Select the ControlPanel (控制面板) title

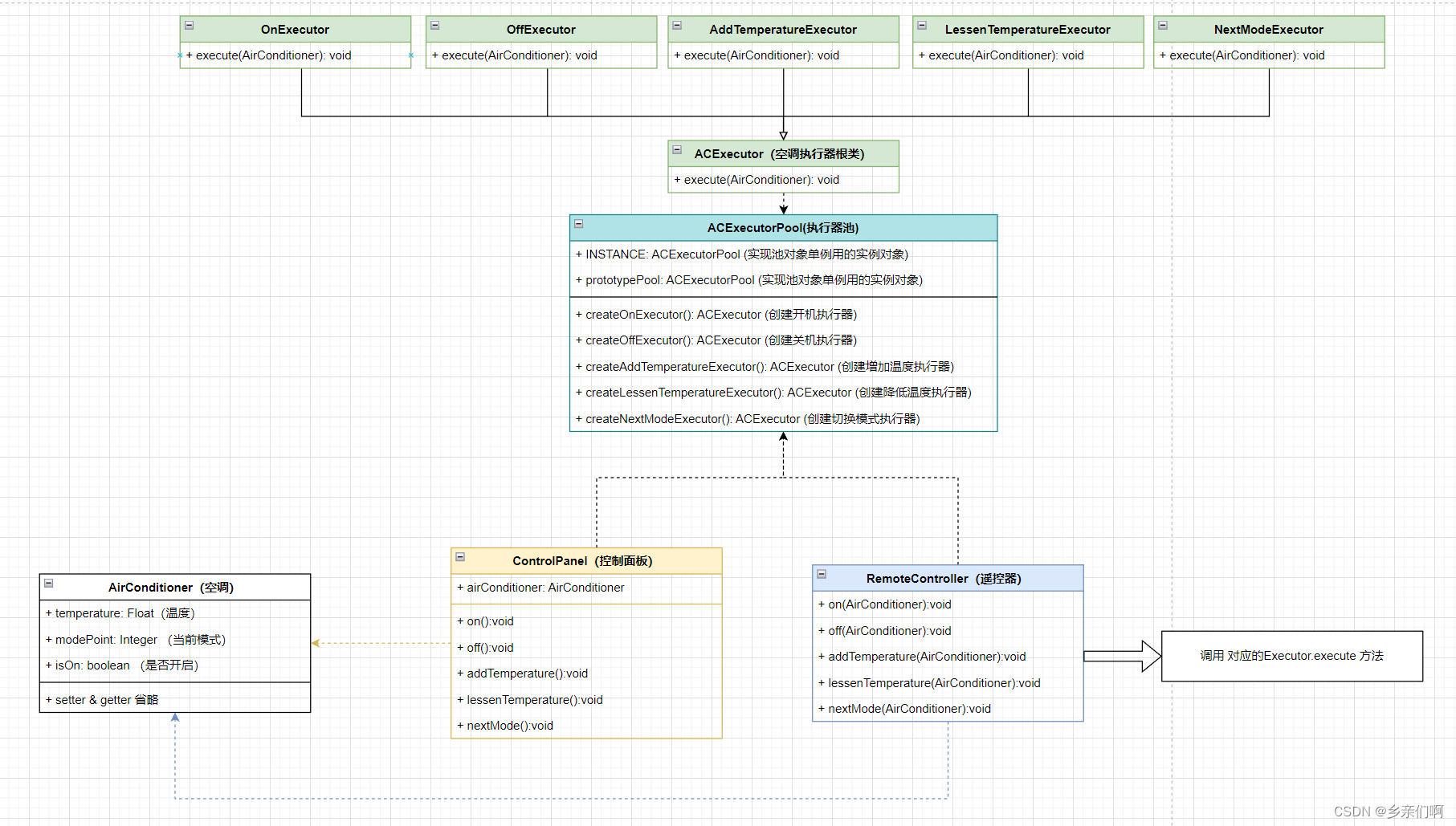click(x=582, y=561)
